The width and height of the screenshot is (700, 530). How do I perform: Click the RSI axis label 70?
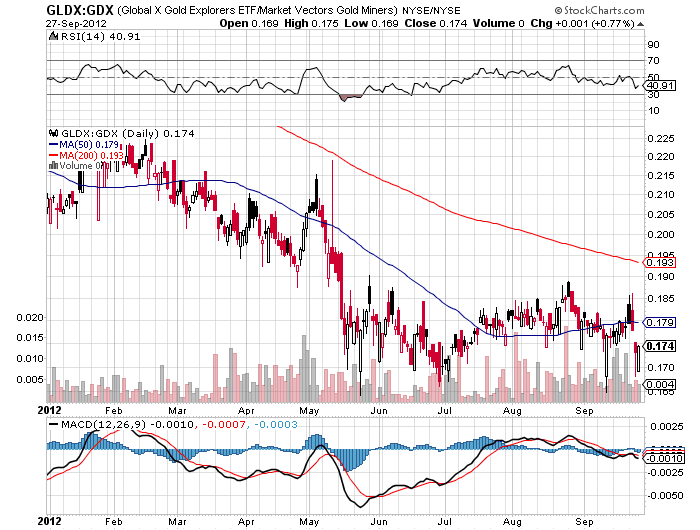tap(653, 60)
